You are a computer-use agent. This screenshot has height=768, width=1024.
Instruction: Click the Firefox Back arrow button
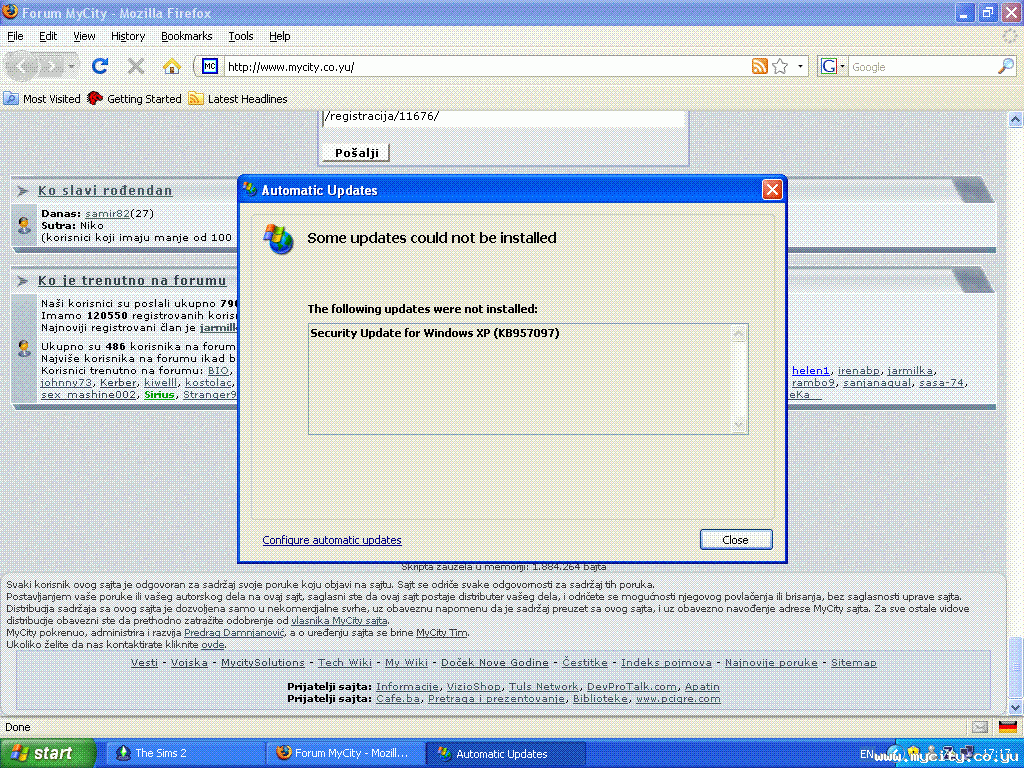pyautogui.click(x=22, y=66)
